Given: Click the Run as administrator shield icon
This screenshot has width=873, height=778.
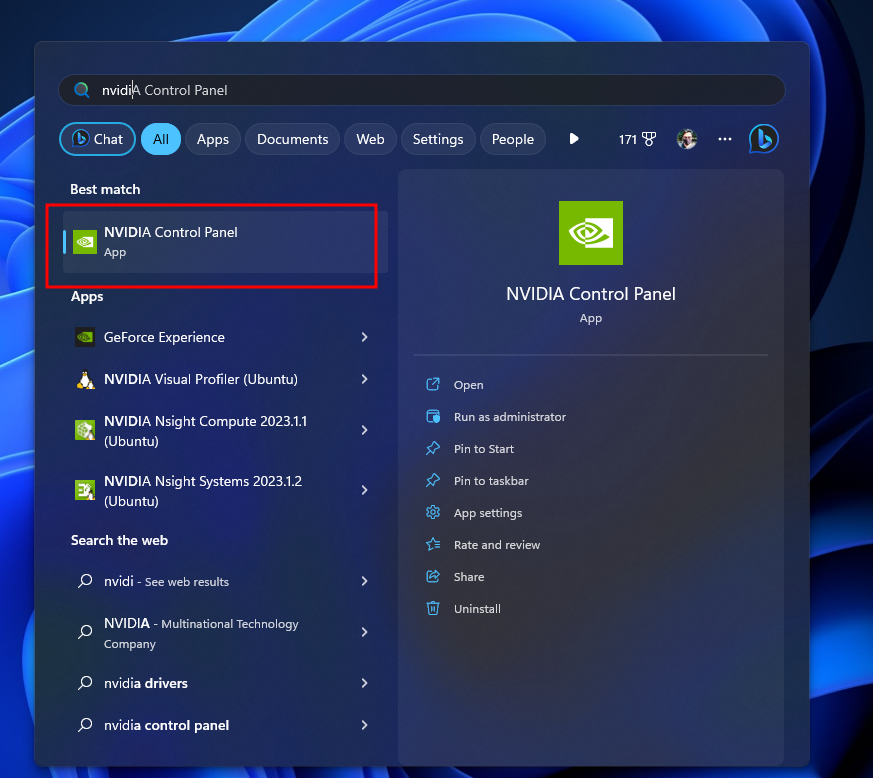Looking at the screenshot, I should click(433, 417).
